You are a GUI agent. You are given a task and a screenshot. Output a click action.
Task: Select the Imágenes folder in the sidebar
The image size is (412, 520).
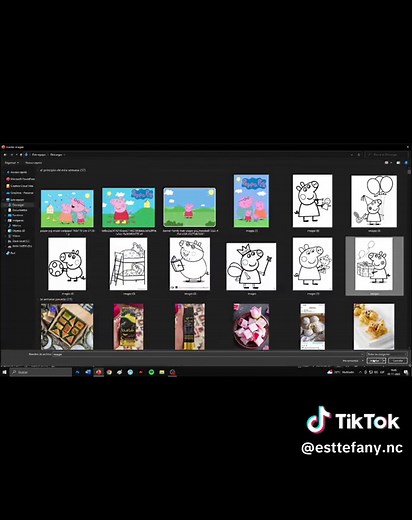pos(16,220)
